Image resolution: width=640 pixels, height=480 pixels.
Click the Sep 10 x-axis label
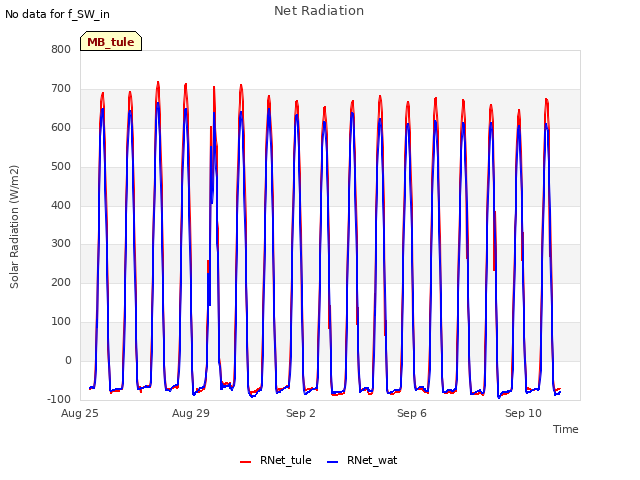tap(523, 413)
